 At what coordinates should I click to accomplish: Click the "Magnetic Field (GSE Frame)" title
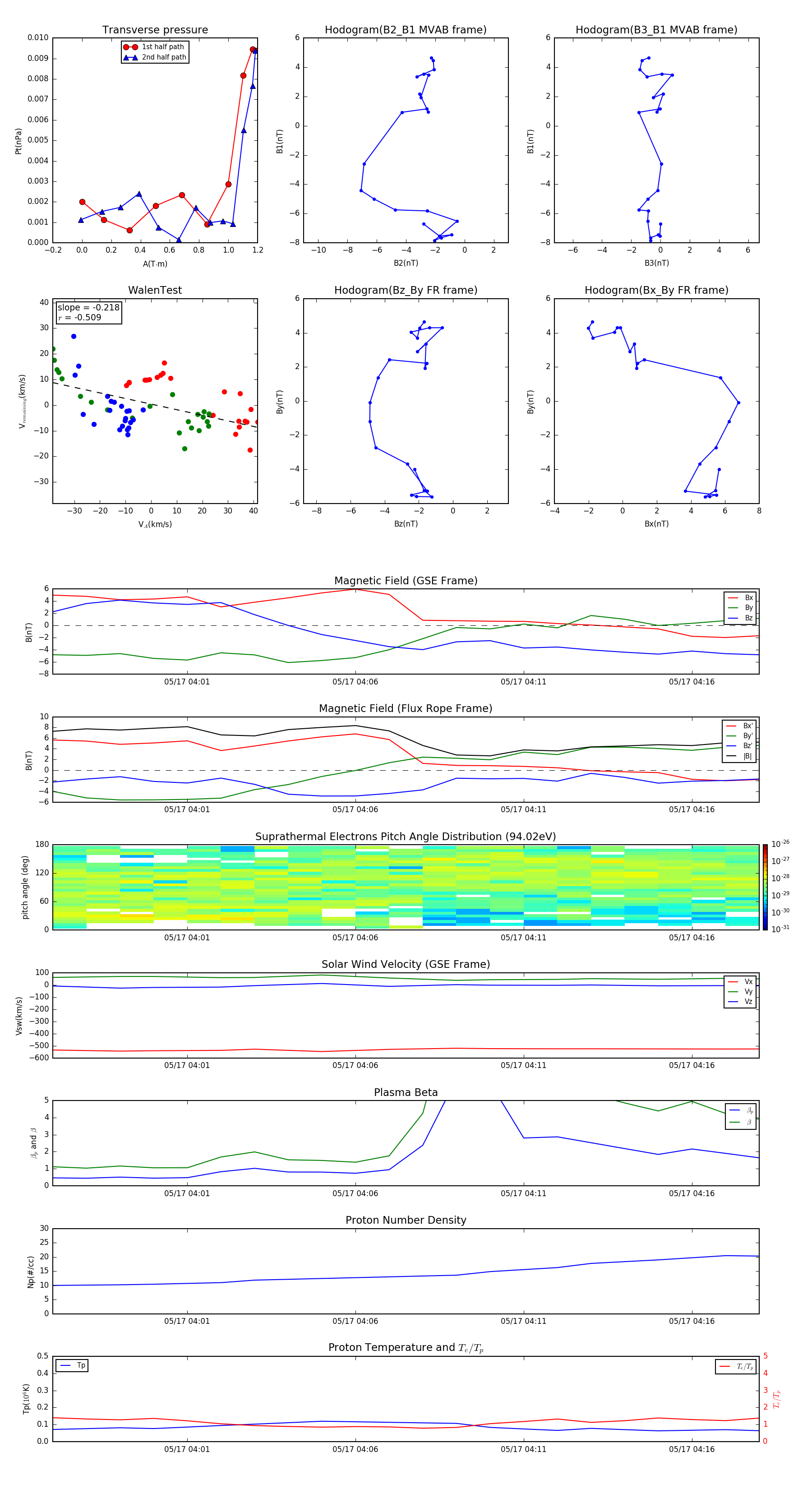tap(406, 581)
